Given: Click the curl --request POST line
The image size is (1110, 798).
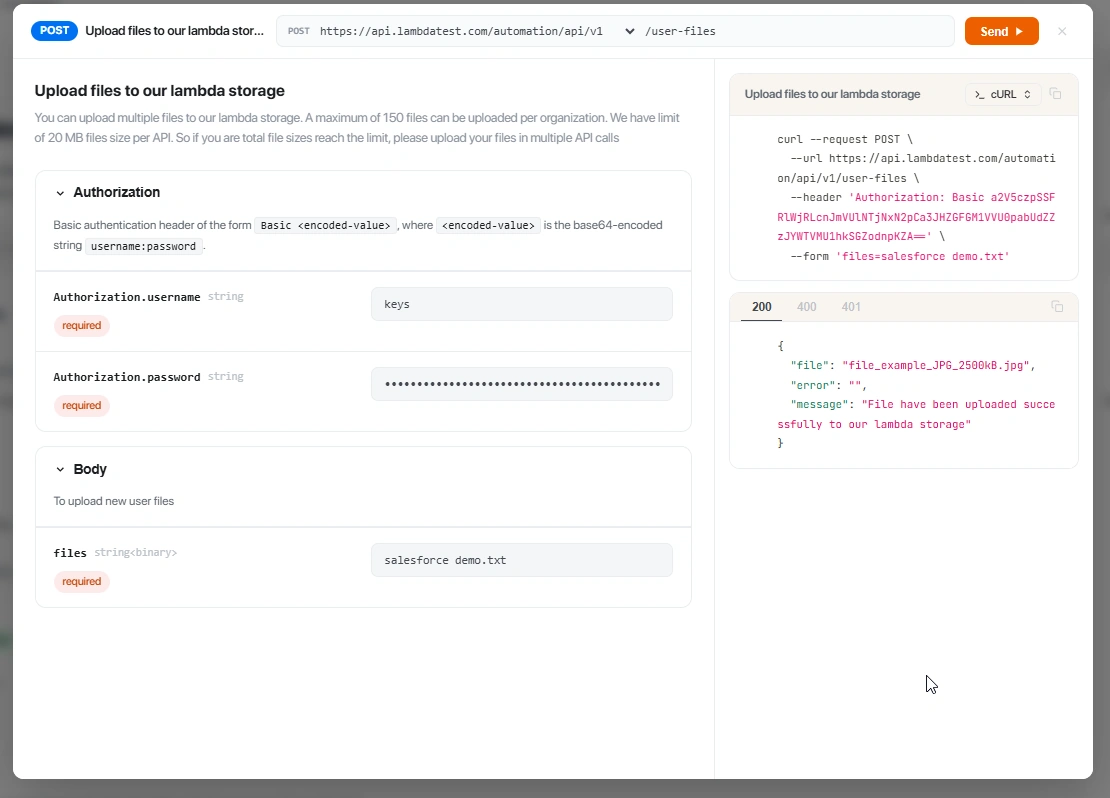Looking at the screenshot, I should tap(845, 139).
